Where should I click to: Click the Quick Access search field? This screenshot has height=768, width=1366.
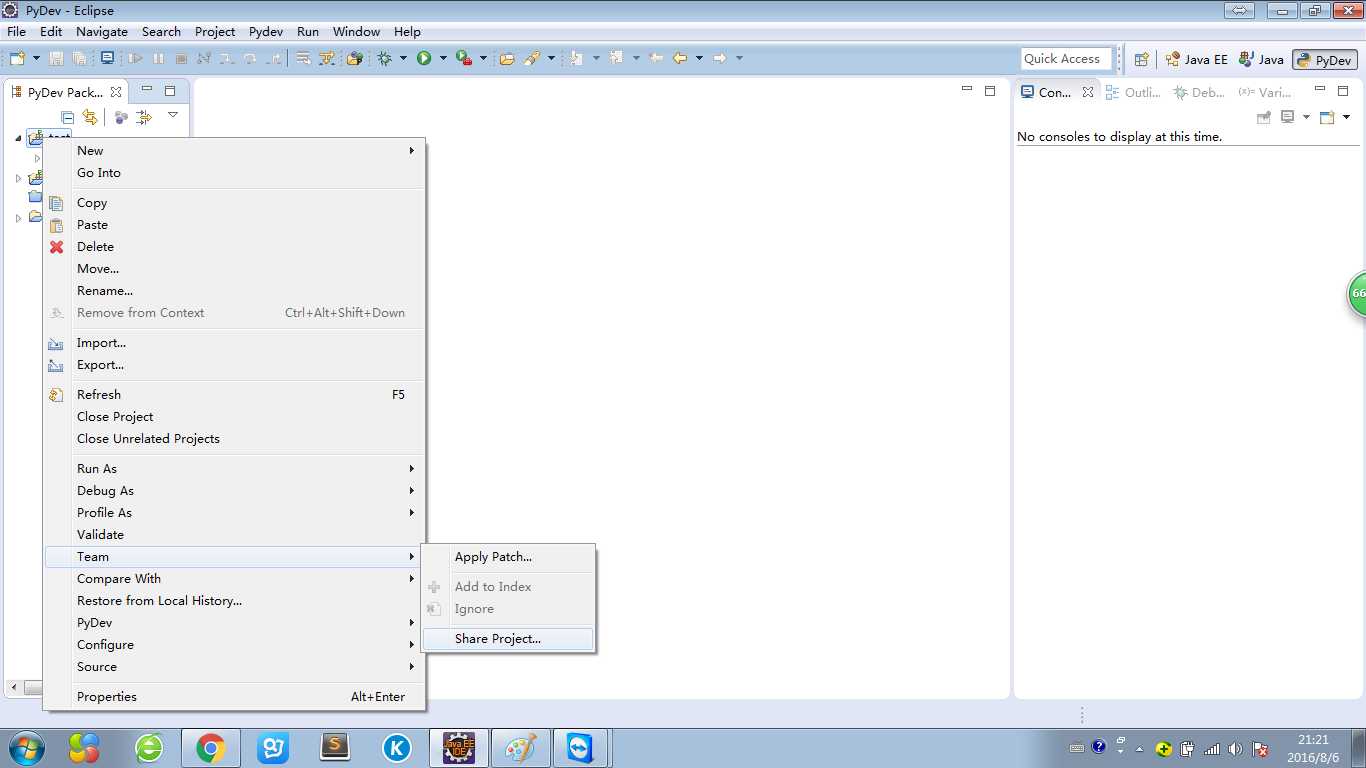pos(1067,59)
